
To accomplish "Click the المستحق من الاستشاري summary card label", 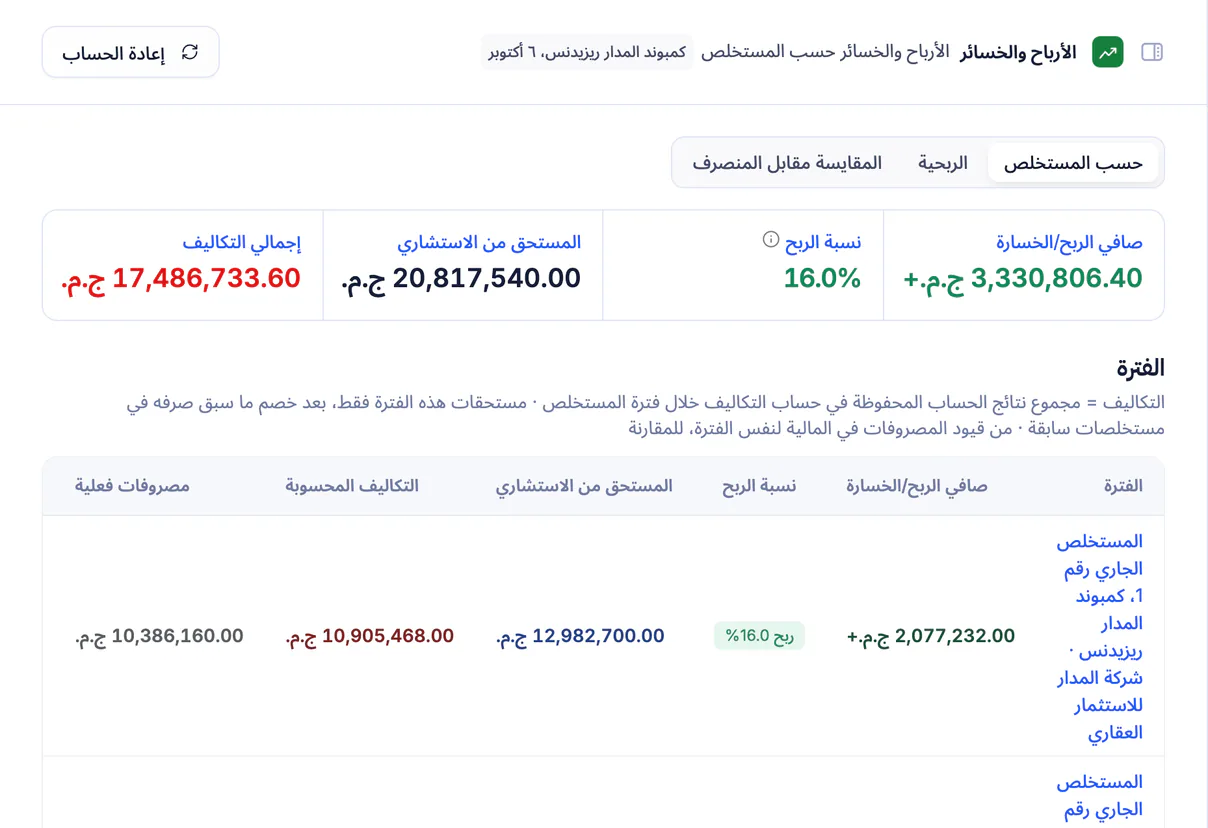I will point(489,242).
